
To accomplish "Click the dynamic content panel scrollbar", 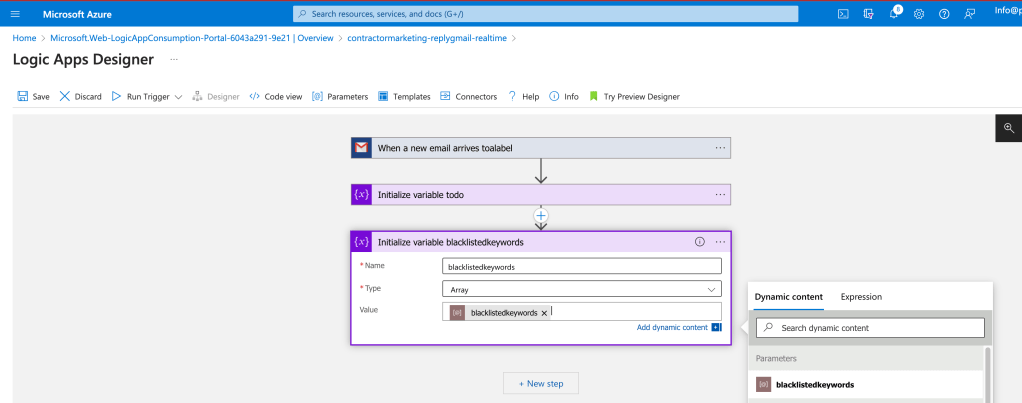I will 987,375.
